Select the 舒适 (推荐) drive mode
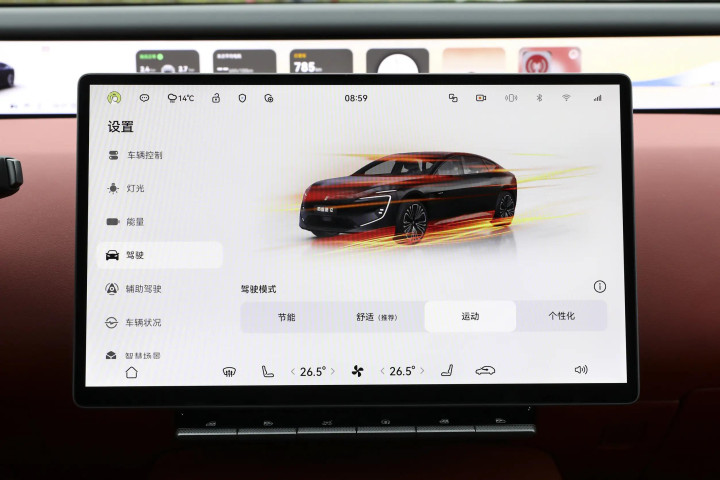The height and width of the screenshot is (480, 720). coord(377,317)
